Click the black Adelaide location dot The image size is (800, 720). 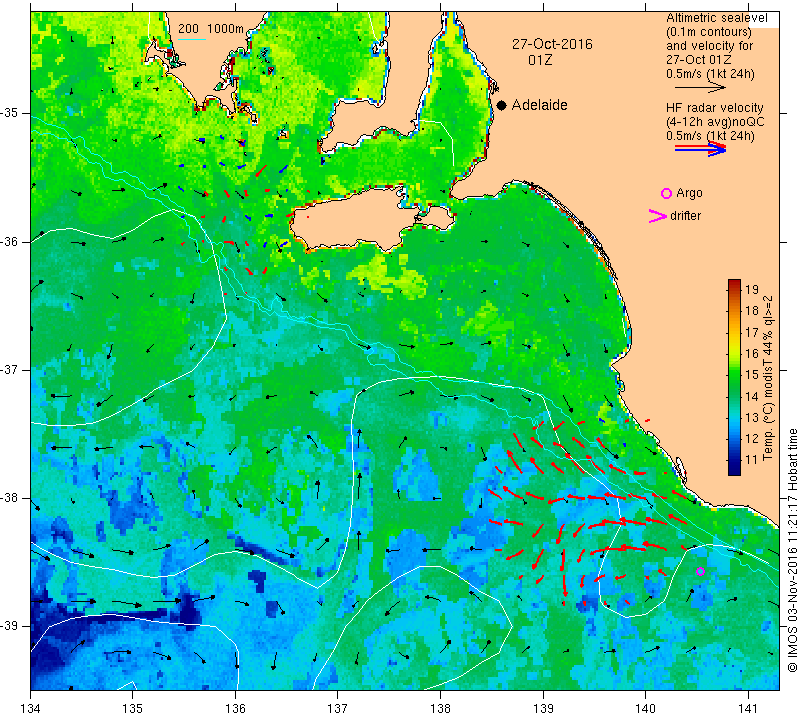click(x=502, y=105)
